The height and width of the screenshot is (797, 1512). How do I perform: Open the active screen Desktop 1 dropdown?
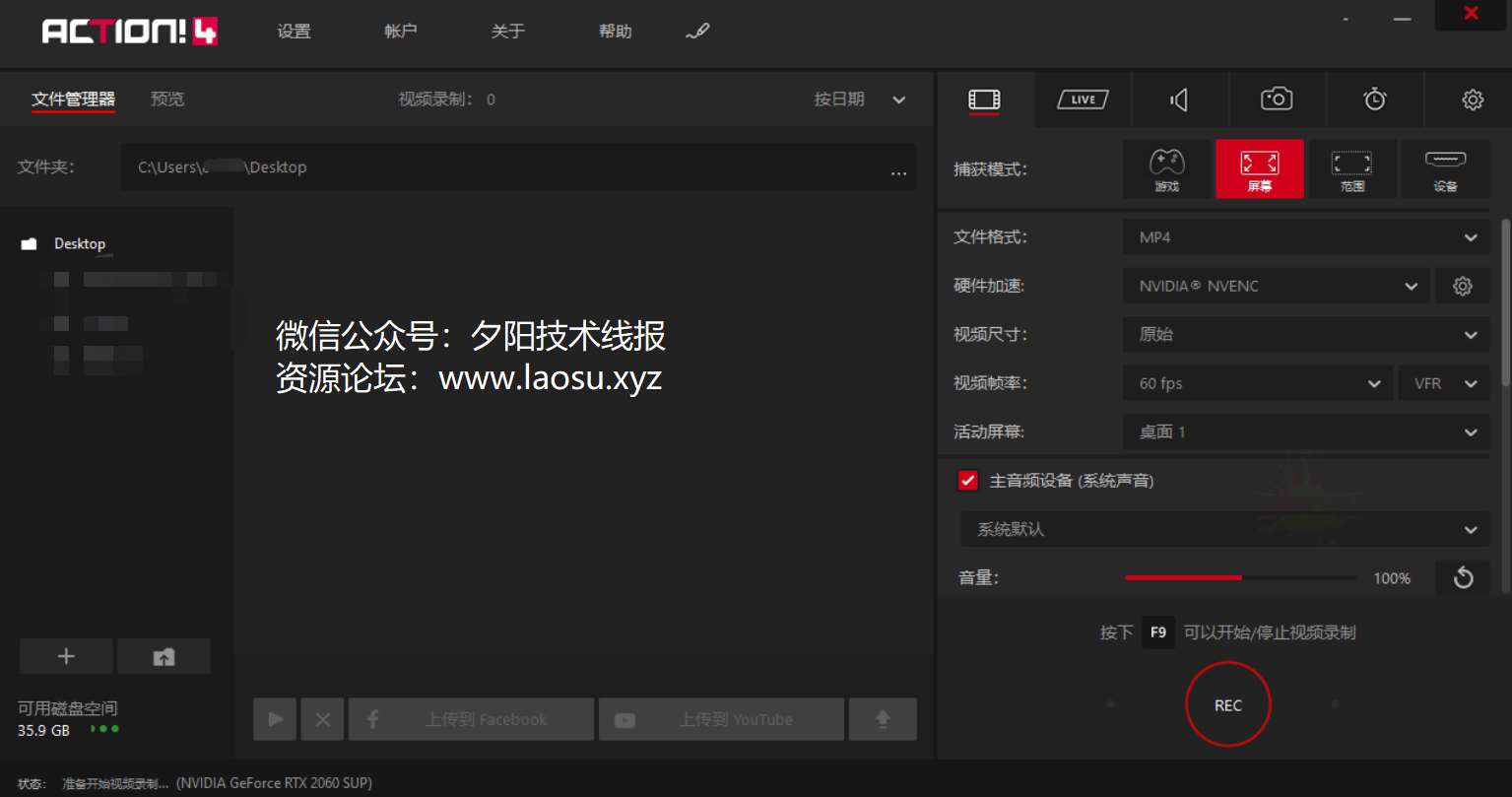(1306, 432)
